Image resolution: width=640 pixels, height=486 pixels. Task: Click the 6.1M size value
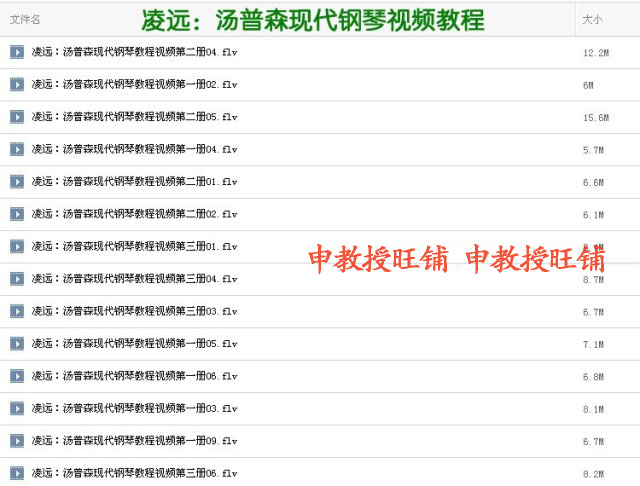click(x=593, y=215)
